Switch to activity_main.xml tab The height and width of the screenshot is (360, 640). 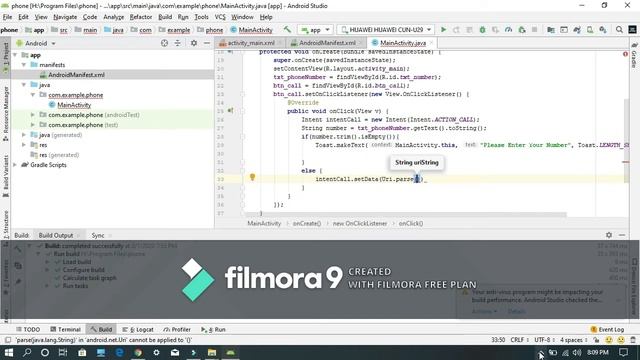point(251,43)
